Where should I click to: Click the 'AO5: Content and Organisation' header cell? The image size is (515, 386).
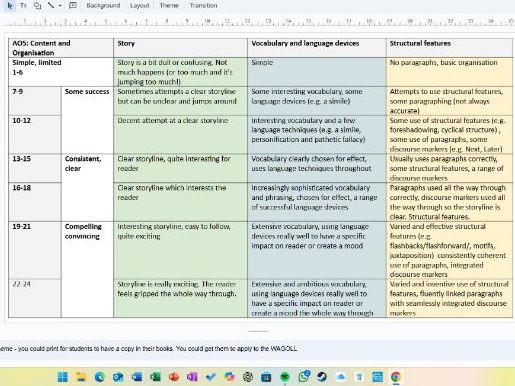(x=61, y=48)
